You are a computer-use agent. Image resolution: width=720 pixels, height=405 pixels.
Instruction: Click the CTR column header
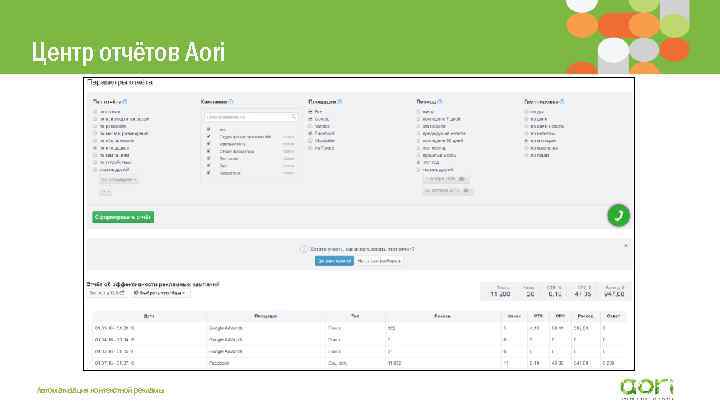coord(538,316)
